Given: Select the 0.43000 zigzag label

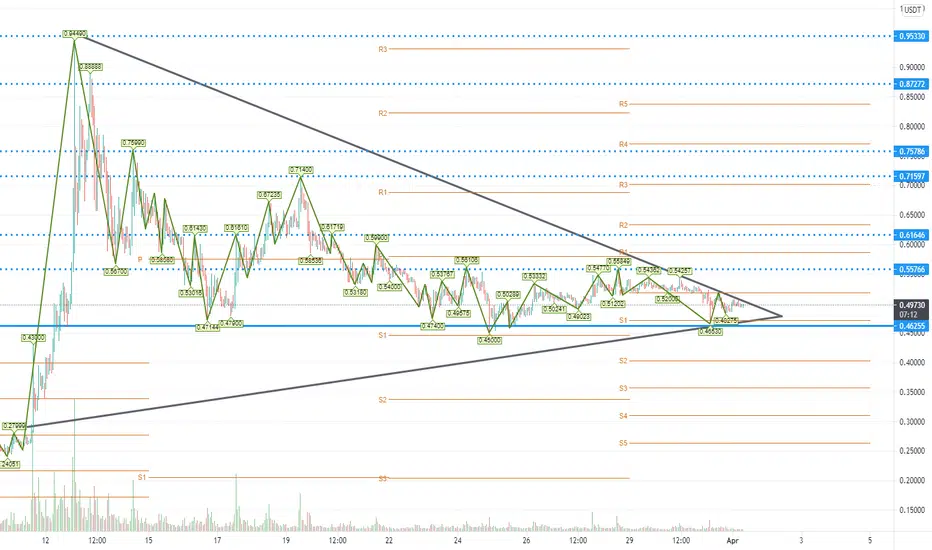Looking at the screenshot, I should pyautogui.click(x=33, y=338).
